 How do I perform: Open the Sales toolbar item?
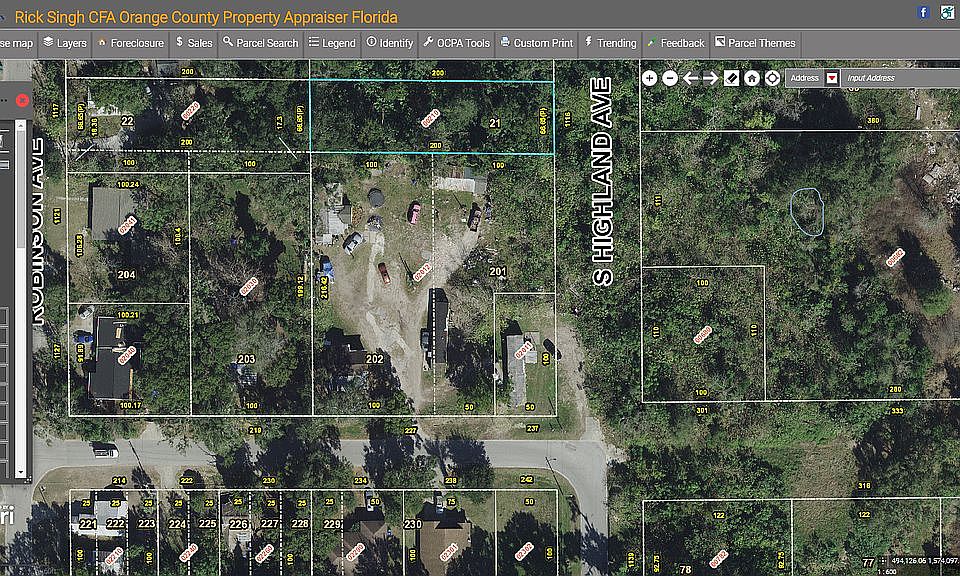click(193, 43)
